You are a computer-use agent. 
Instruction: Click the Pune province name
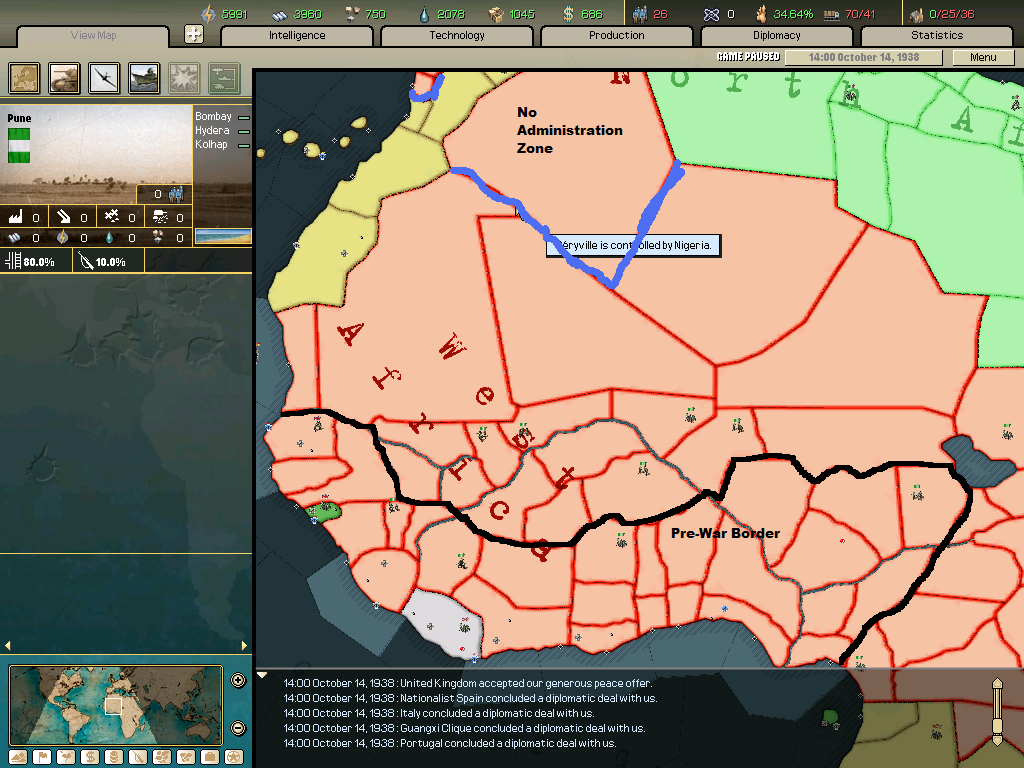19,118
